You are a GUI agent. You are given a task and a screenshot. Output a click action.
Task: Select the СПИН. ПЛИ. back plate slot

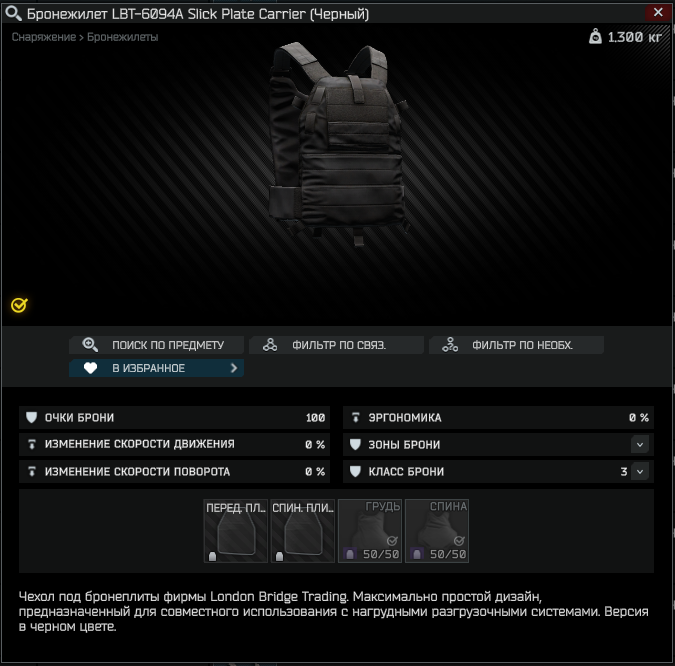303,531
